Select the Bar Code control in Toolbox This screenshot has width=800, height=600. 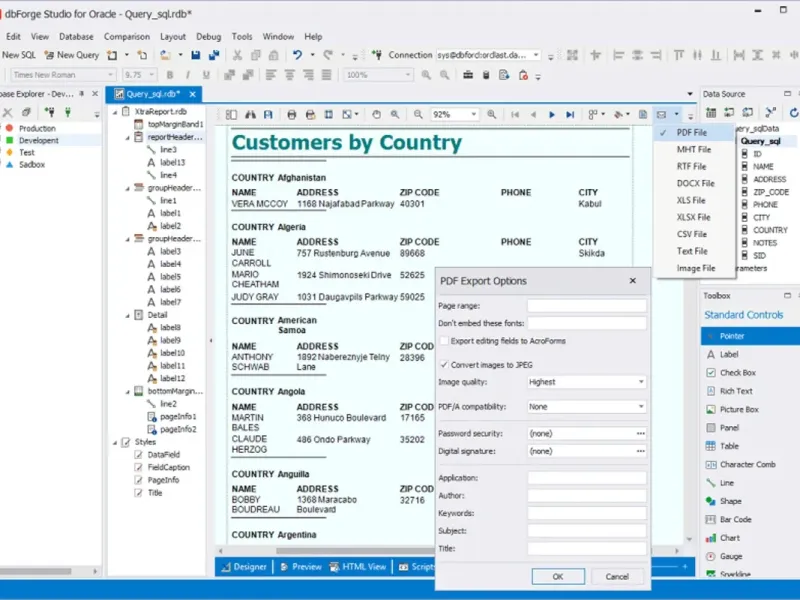[x=735, y=519]
